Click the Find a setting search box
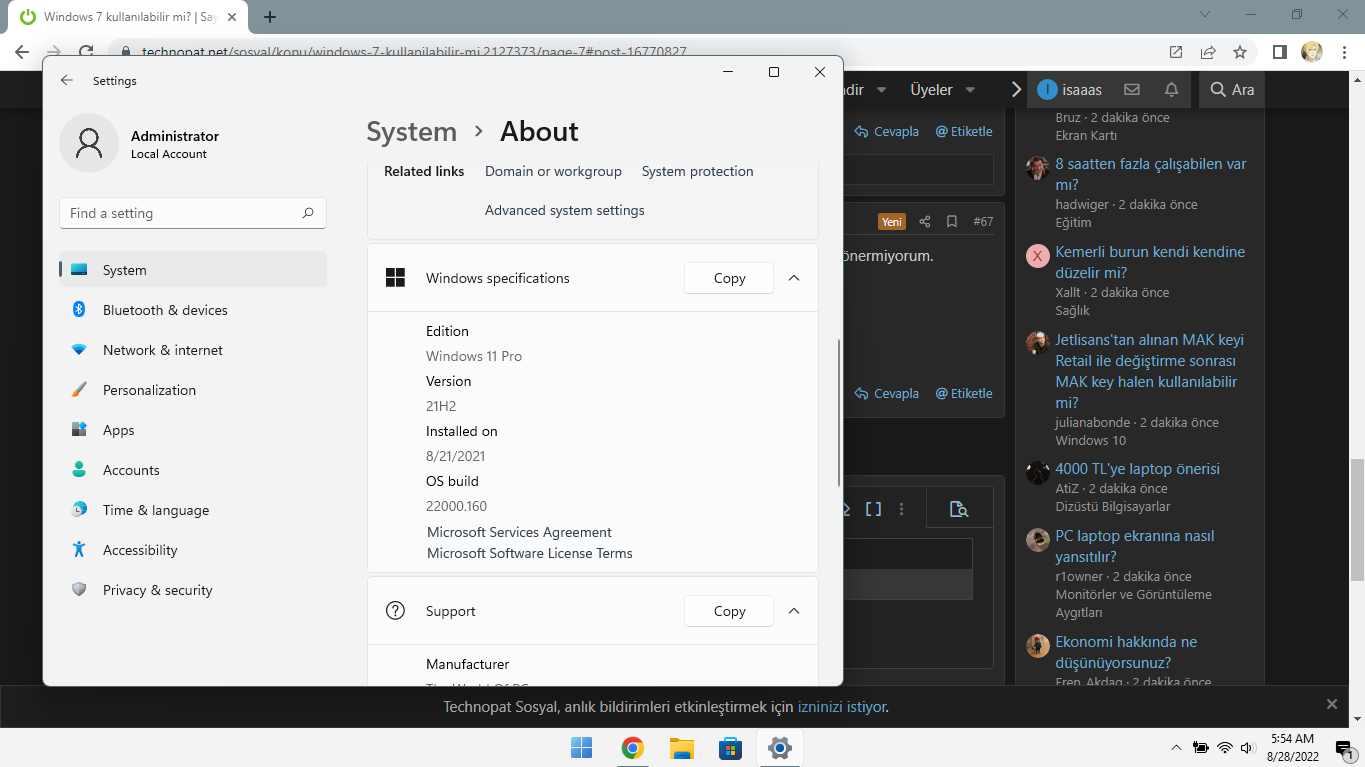This screenshot has width=1365, height=767. point(193,213)
